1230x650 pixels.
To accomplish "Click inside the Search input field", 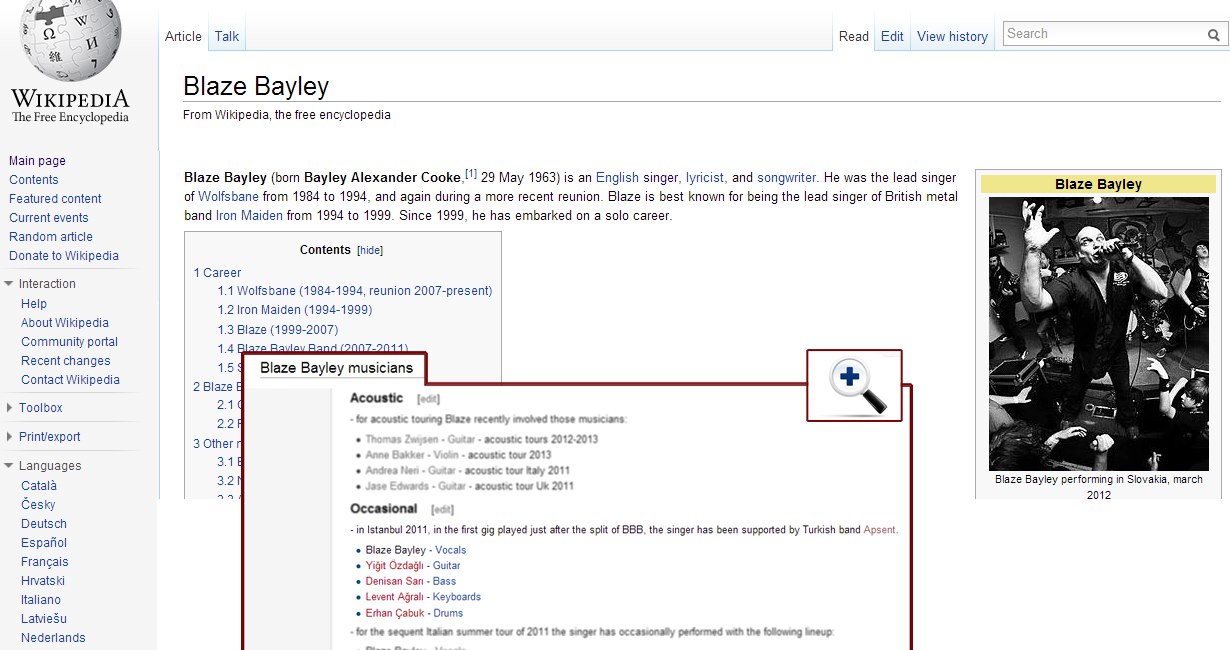I will [x=1104, y=34].
